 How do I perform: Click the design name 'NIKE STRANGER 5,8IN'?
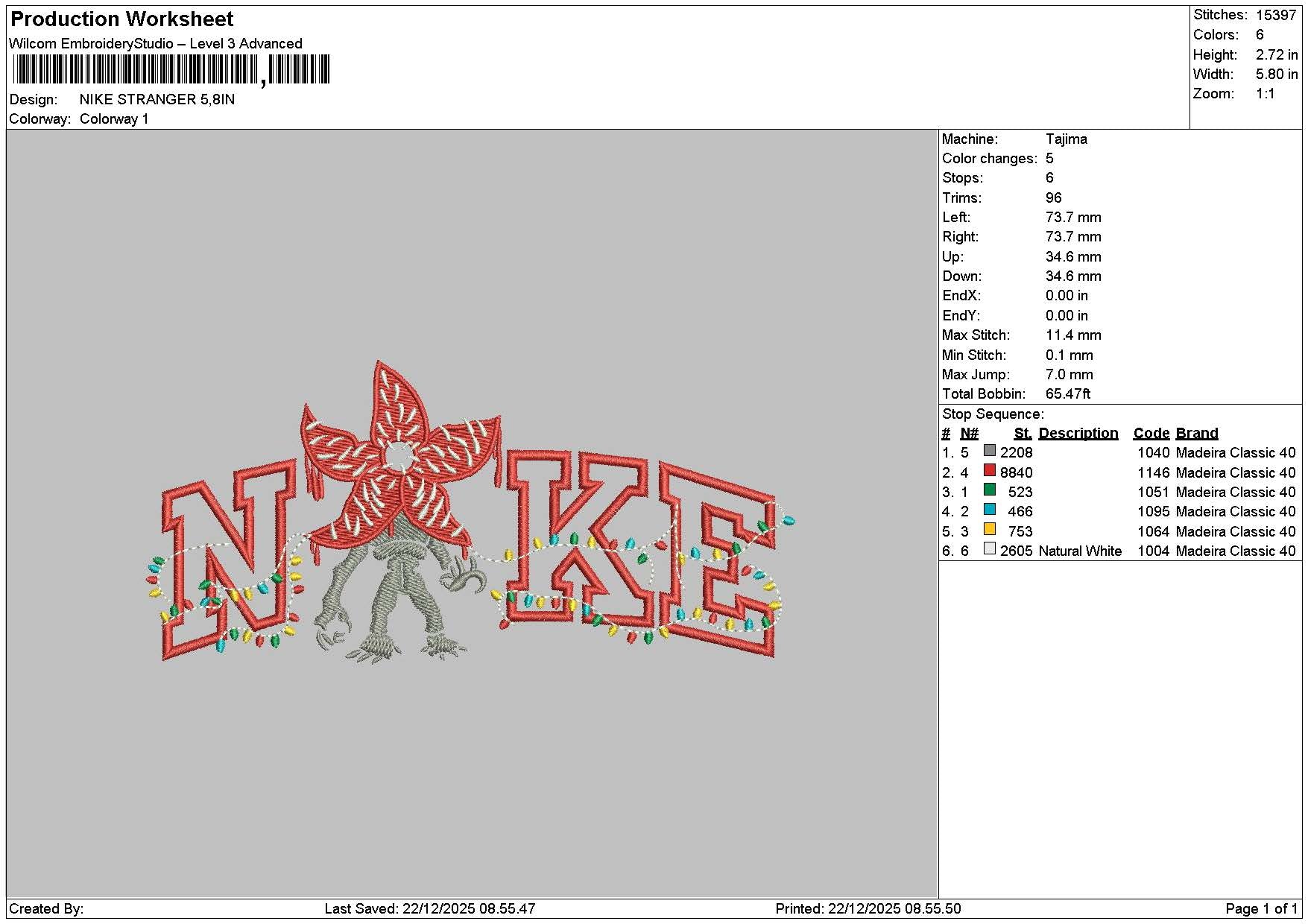point(157,100)
